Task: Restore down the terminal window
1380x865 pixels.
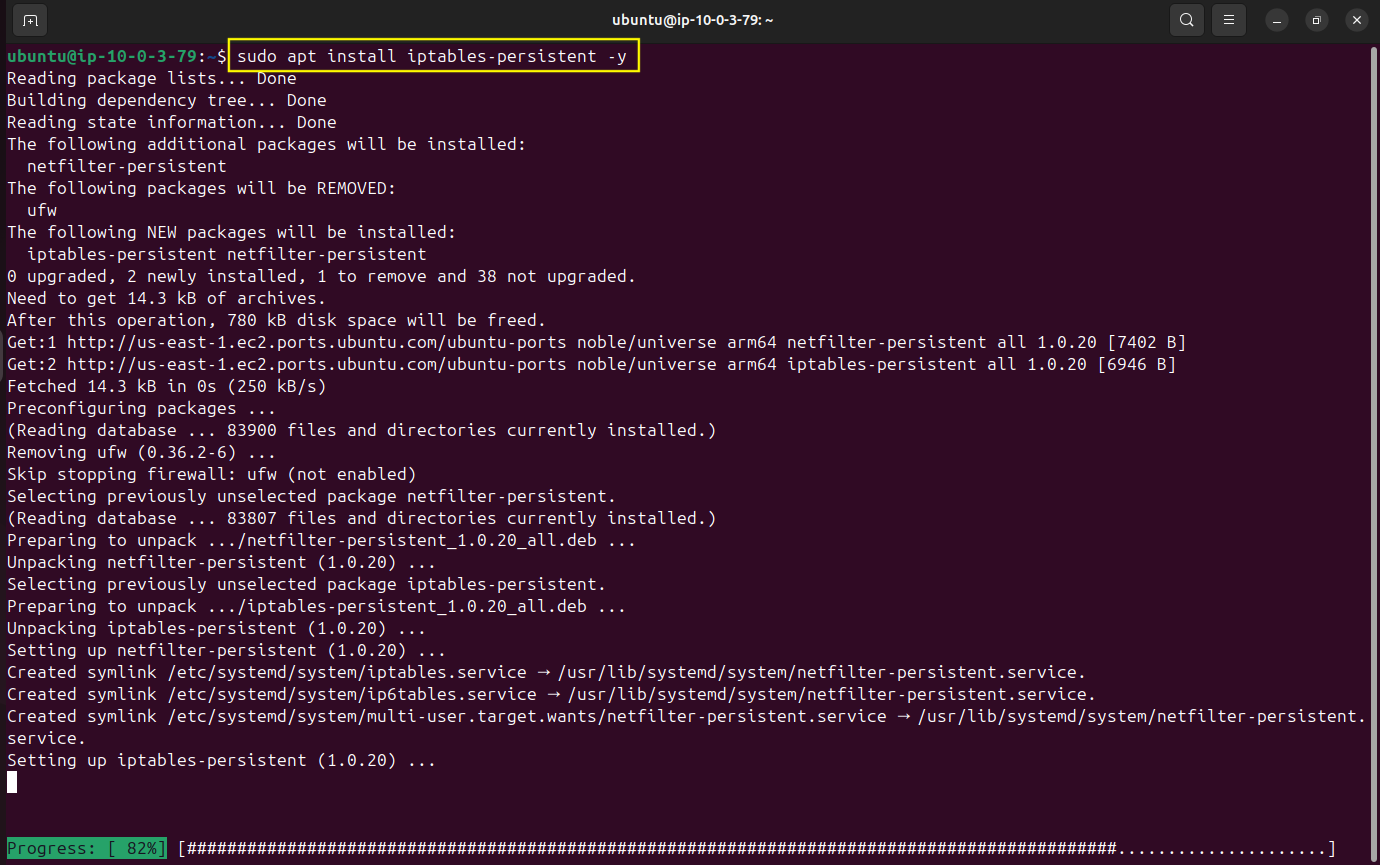Action: click(x=1317, y=20)
